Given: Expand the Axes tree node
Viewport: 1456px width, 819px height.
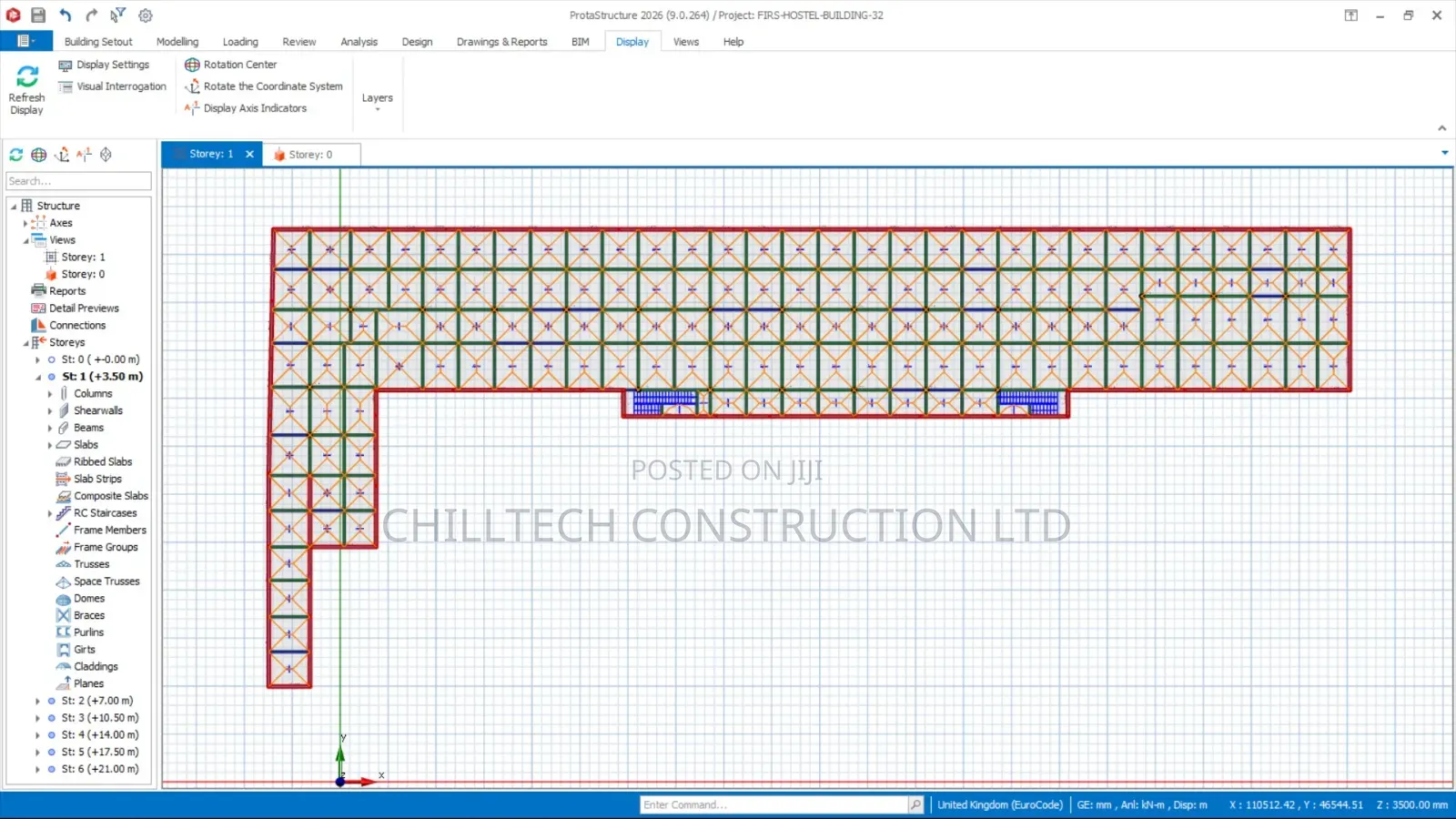Looking at the screenshot, I should click(25, 223).
